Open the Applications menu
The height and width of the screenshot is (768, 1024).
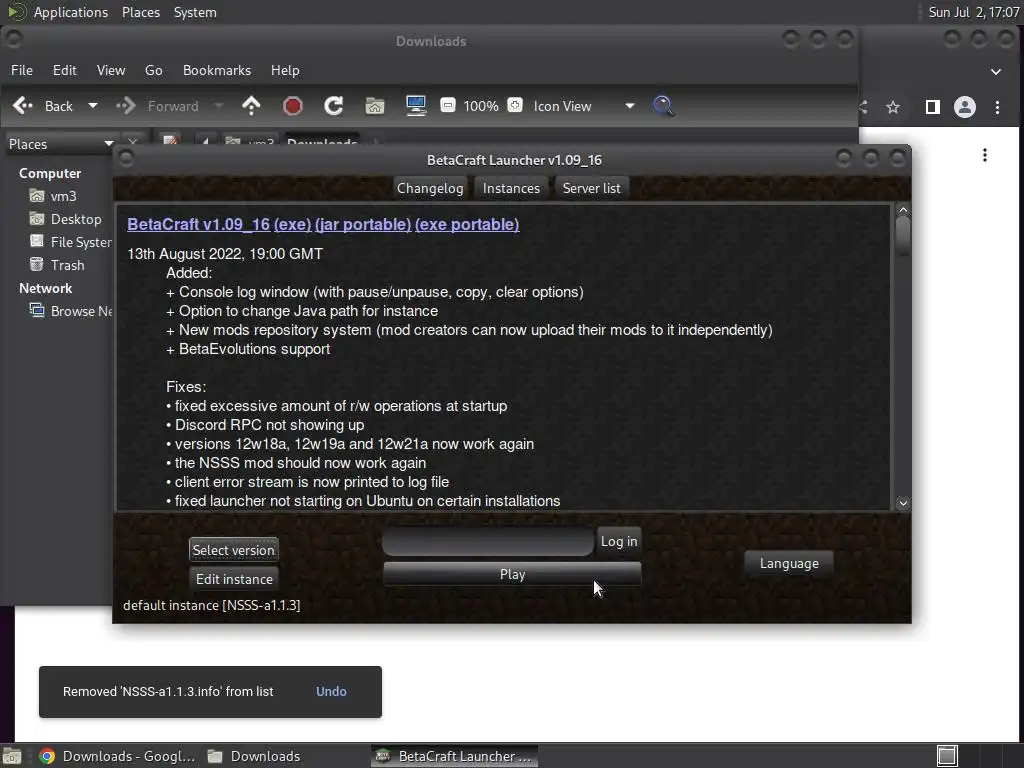pyautogui.click(x=71, y=12)
